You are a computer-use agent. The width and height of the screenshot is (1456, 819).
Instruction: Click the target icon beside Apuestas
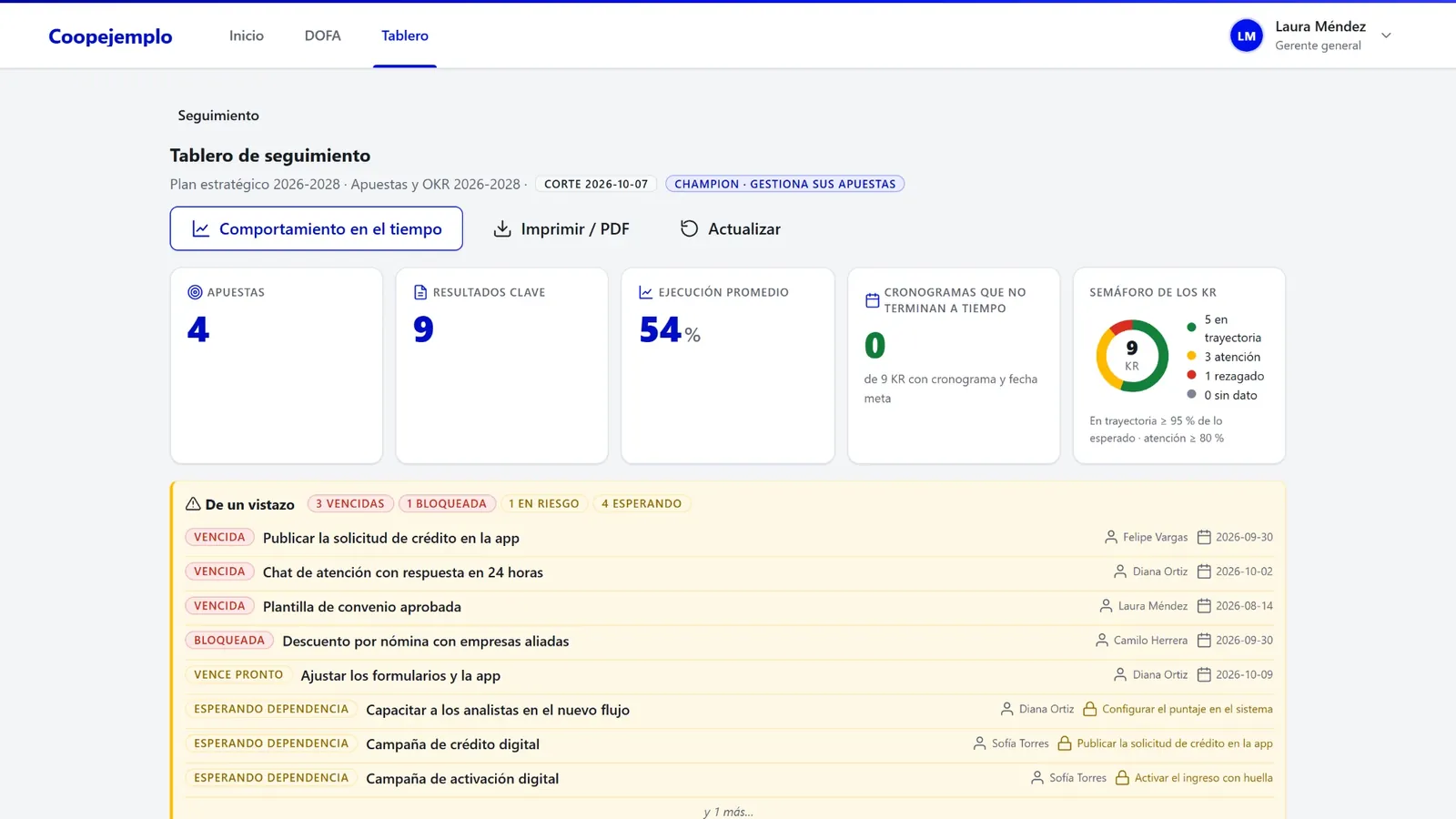pyautogui.click(x=195, y=292)
